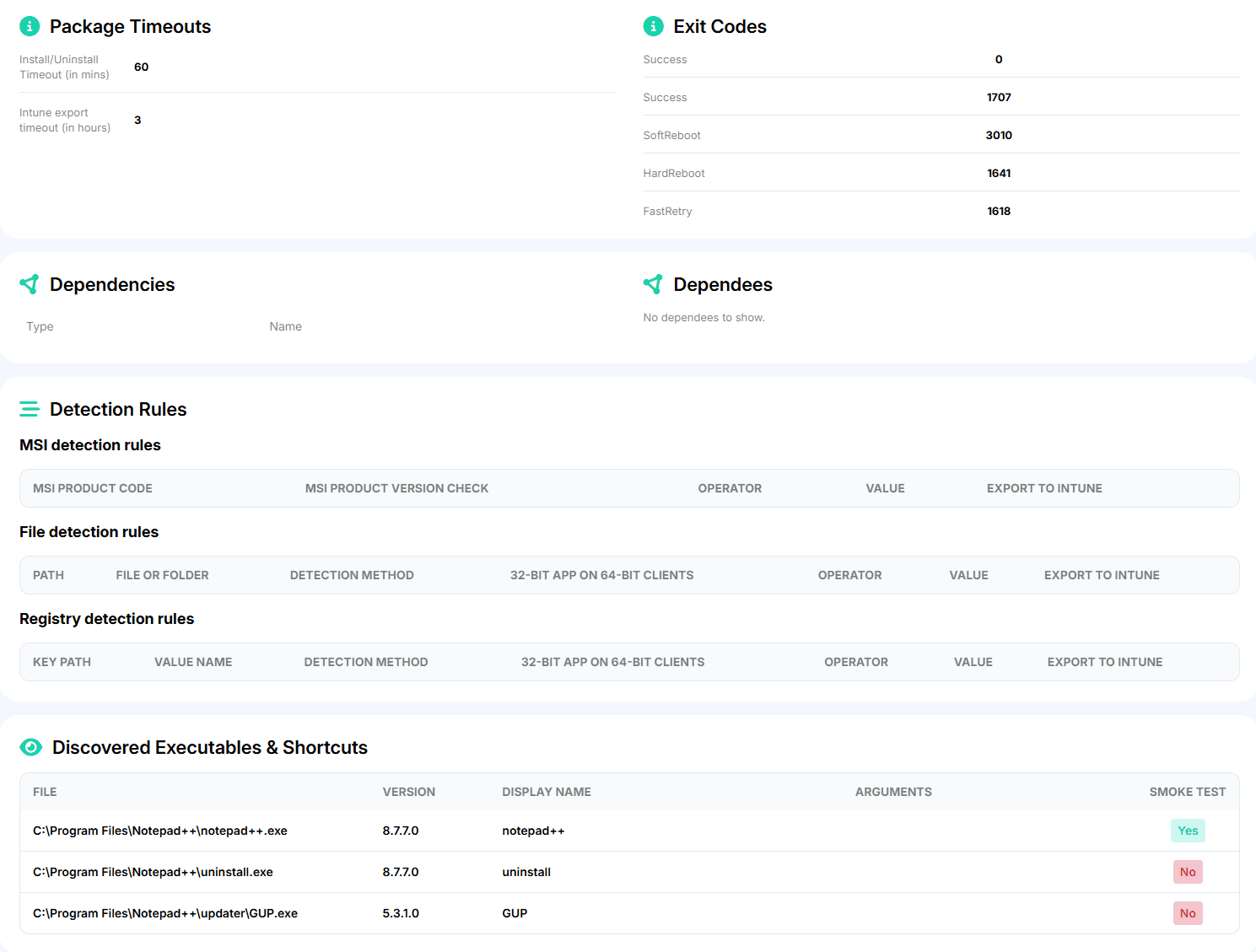Image resolution: width=1256 pixels, height=952 pixels.
Task: Click the HardReboot exit code value 1641
Action: (x=999, y=173)
